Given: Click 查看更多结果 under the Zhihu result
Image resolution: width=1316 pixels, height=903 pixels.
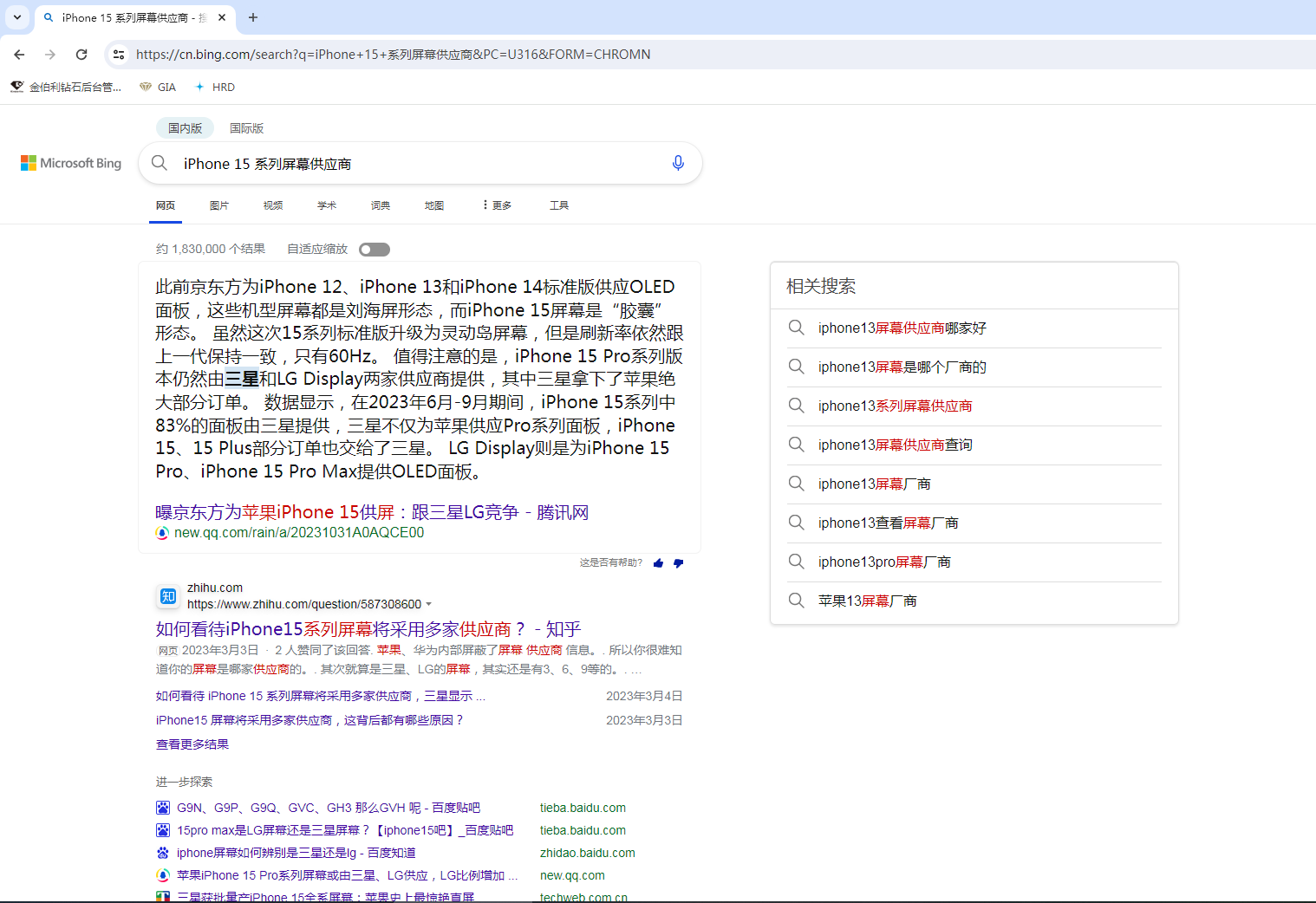Looking at the screenshot, I should tap(192, 744).
